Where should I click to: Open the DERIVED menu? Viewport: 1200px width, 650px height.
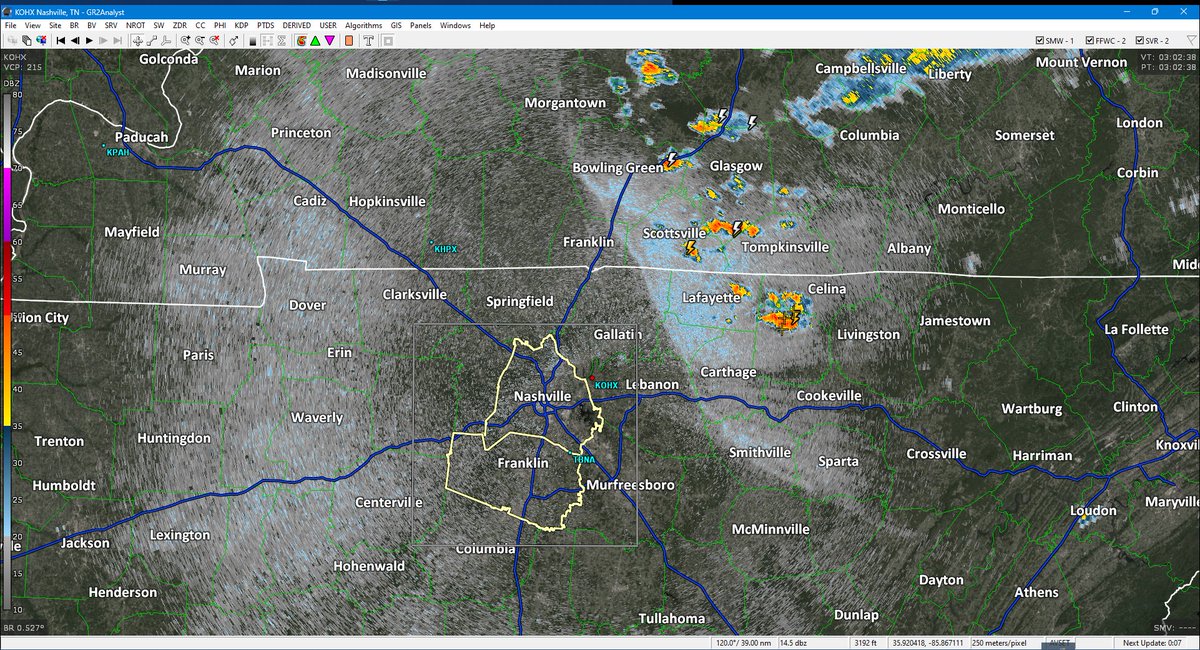(296, 24)
